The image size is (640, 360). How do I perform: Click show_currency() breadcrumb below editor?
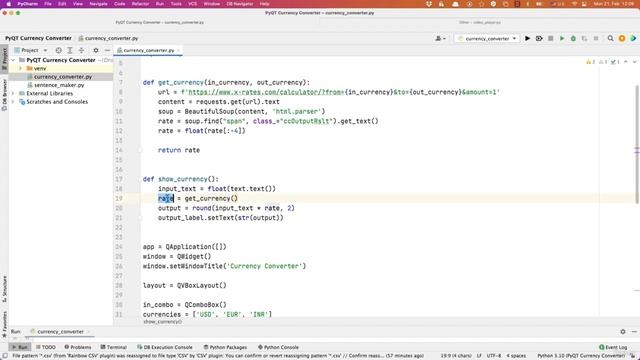(162, 322)
